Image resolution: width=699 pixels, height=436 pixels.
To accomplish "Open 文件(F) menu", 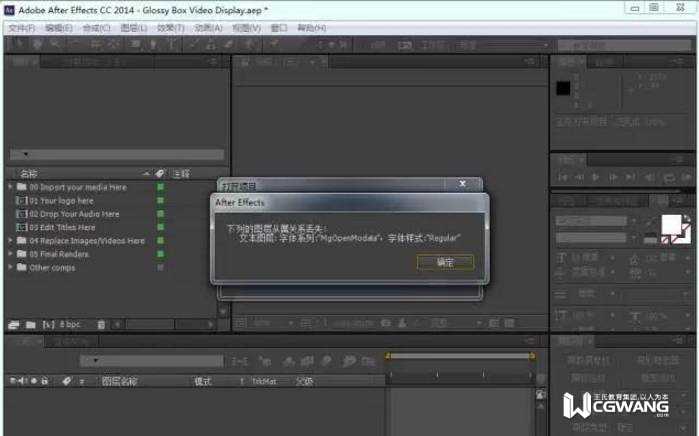I will click(x=21, y=28).
